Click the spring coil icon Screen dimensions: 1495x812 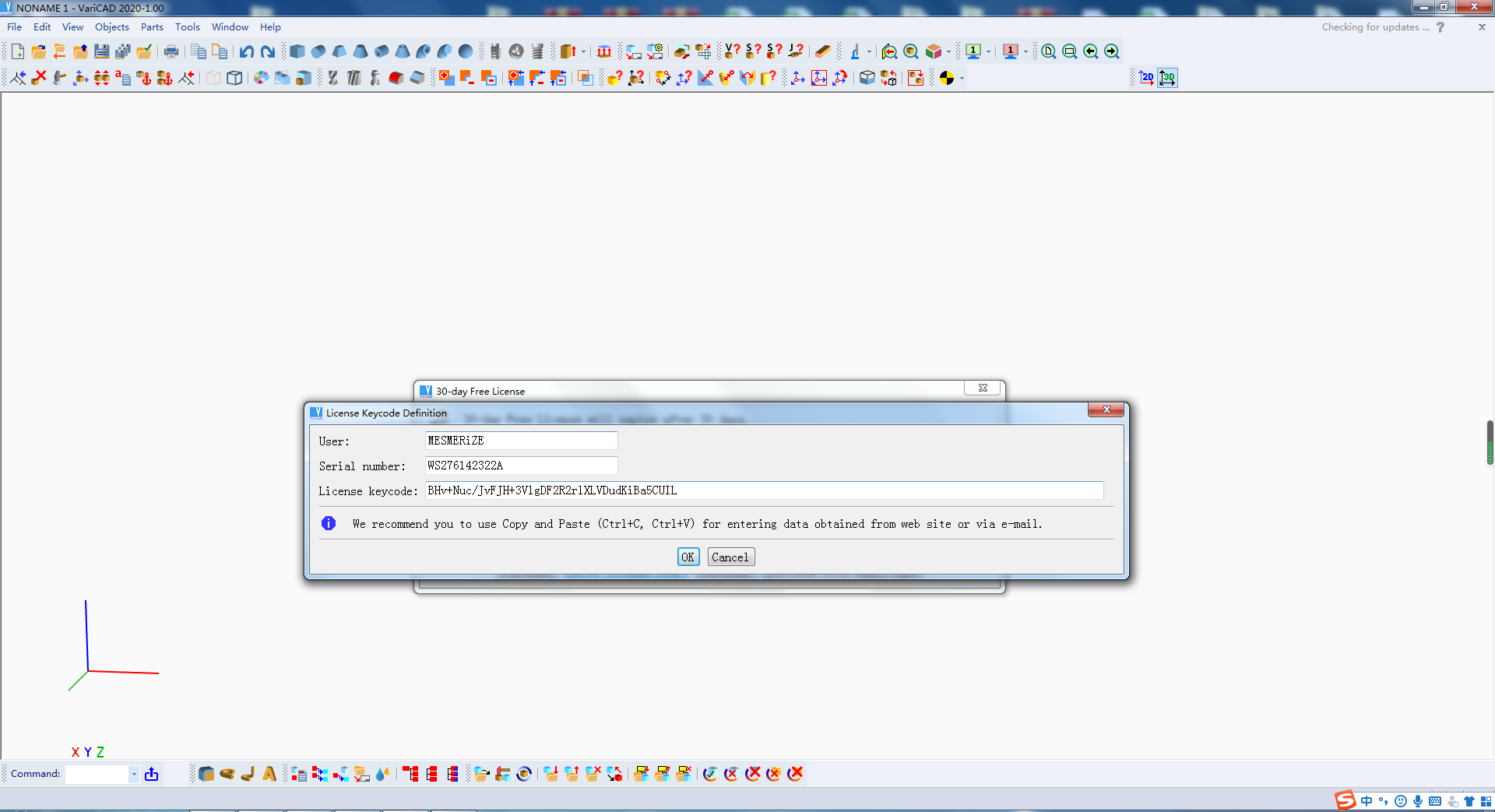(537, 51)
